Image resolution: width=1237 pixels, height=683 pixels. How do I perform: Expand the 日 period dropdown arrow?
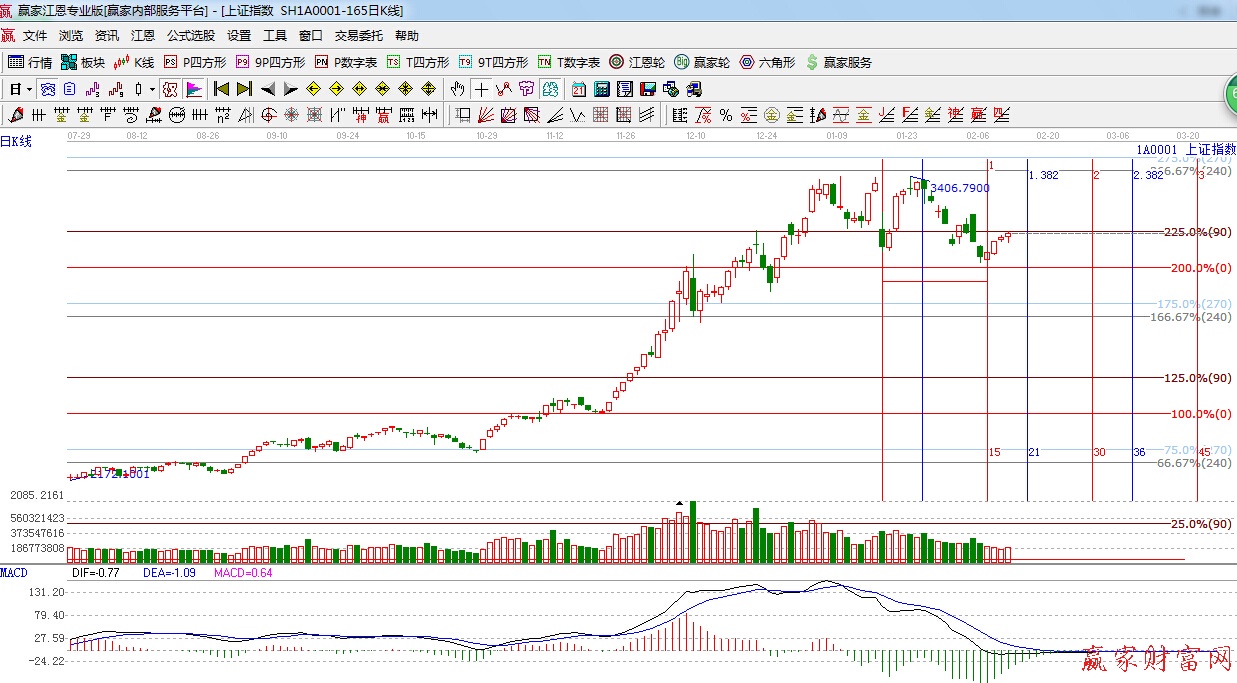[x=30, y=89]
